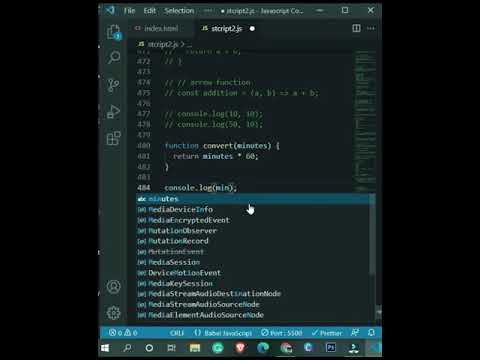Viewport: 480px width, 360px height.
Task: Select the MediaDeviceInfo suggestion
Action: click(253, 210)
